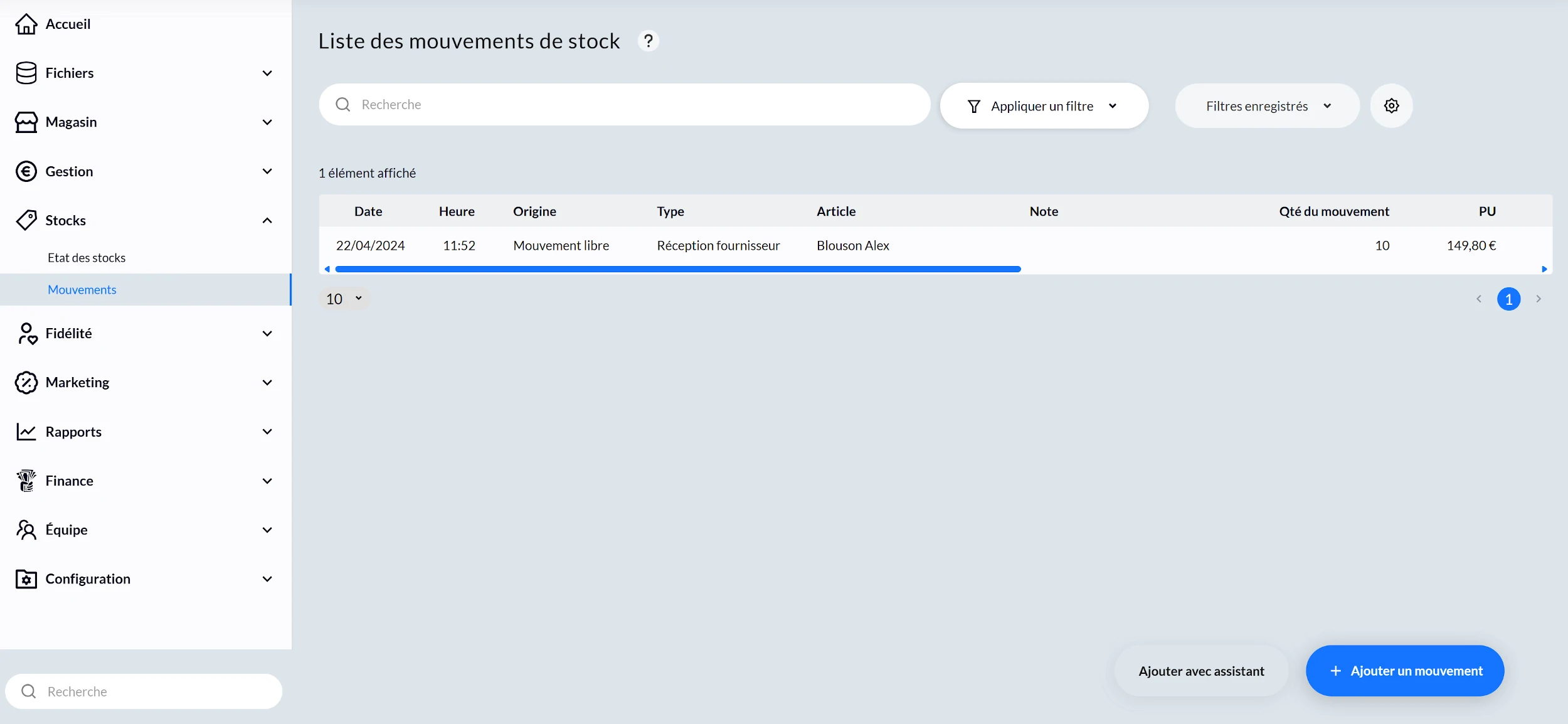Click the Finance money icon
Image resolution: width=1568 pixels, height=724 pixels.
[26, 481]
